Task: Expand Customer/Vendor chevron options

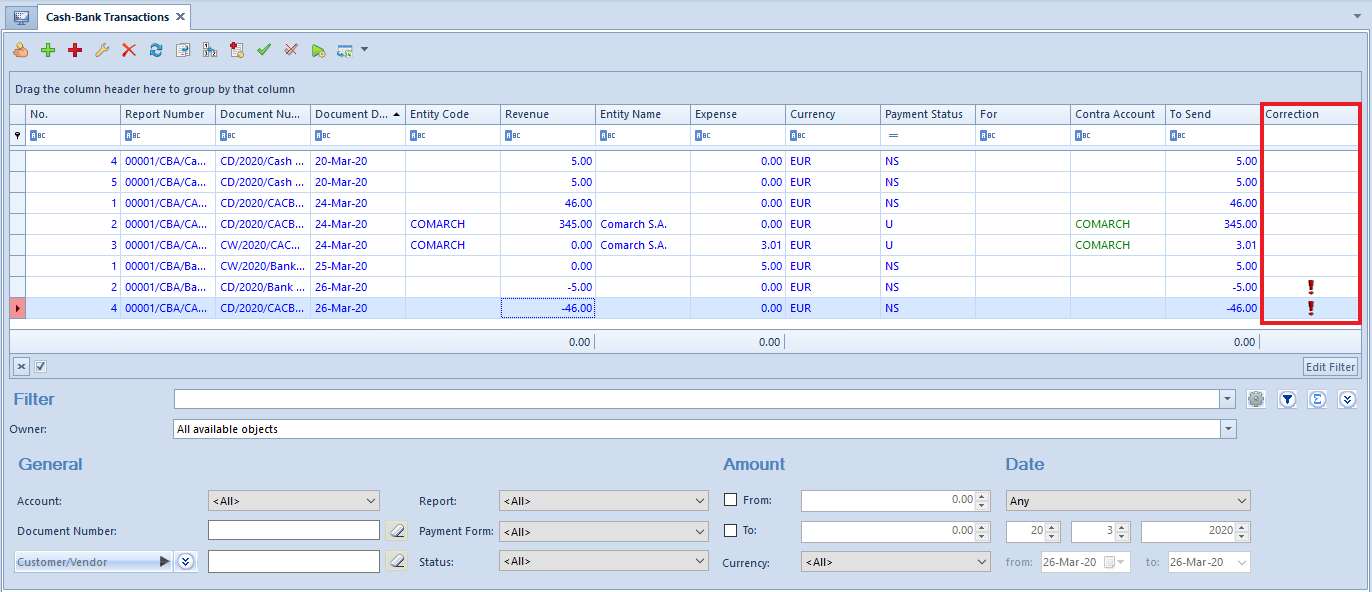Action: pyautogui.click(x=185, y=561)
